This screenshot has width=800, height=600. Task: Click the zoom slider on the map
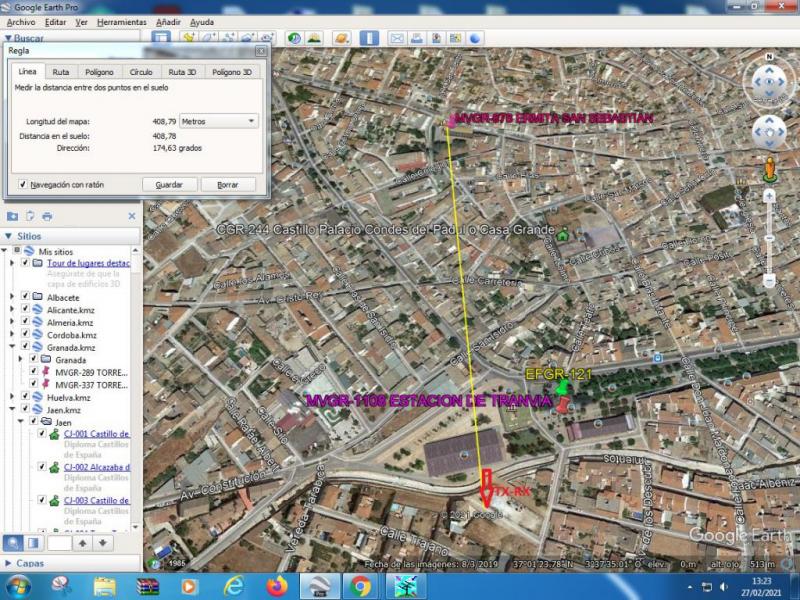point(769,238)
